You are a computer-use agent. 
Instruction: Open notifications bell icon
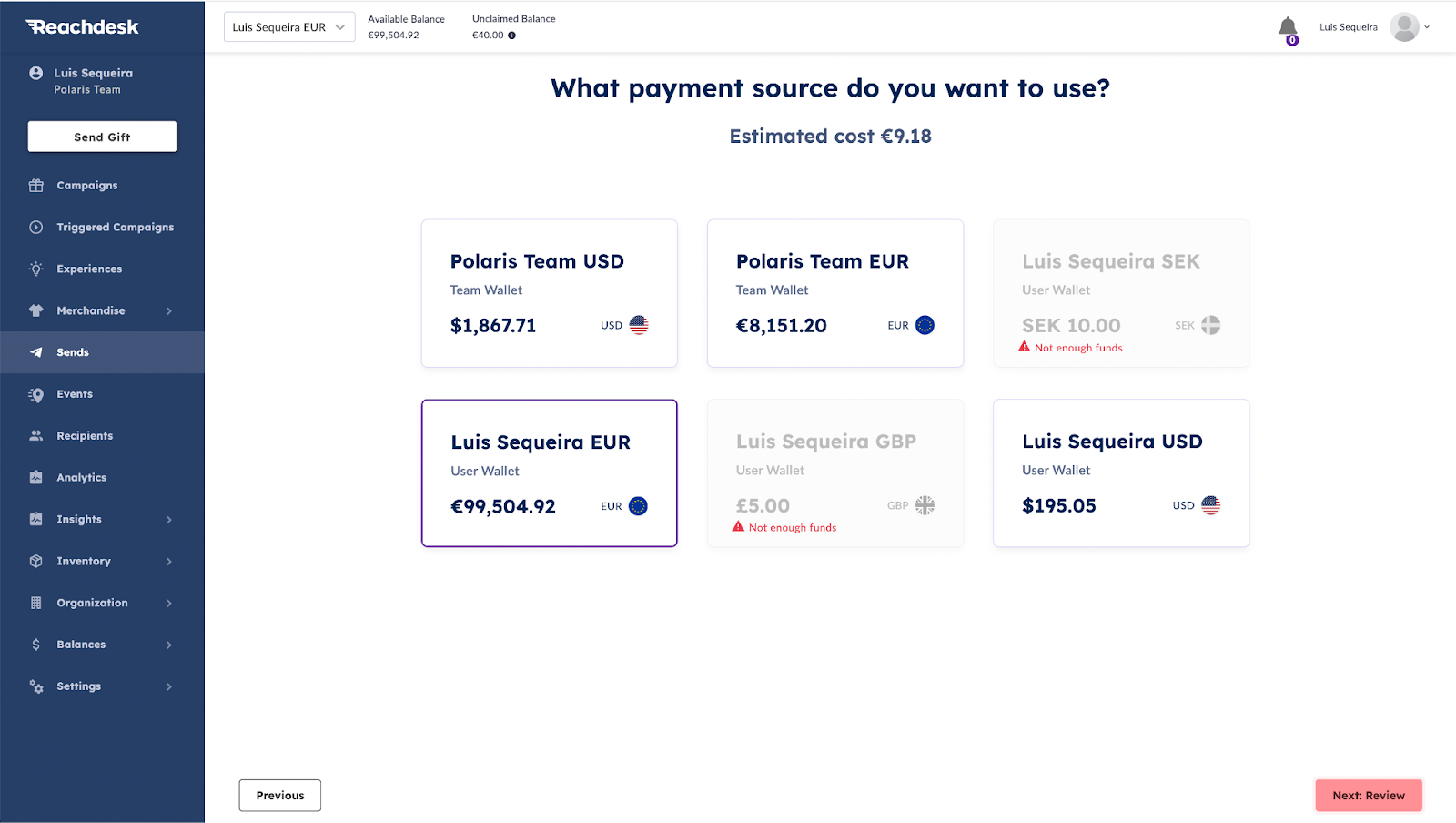(x=1288, y=28)
